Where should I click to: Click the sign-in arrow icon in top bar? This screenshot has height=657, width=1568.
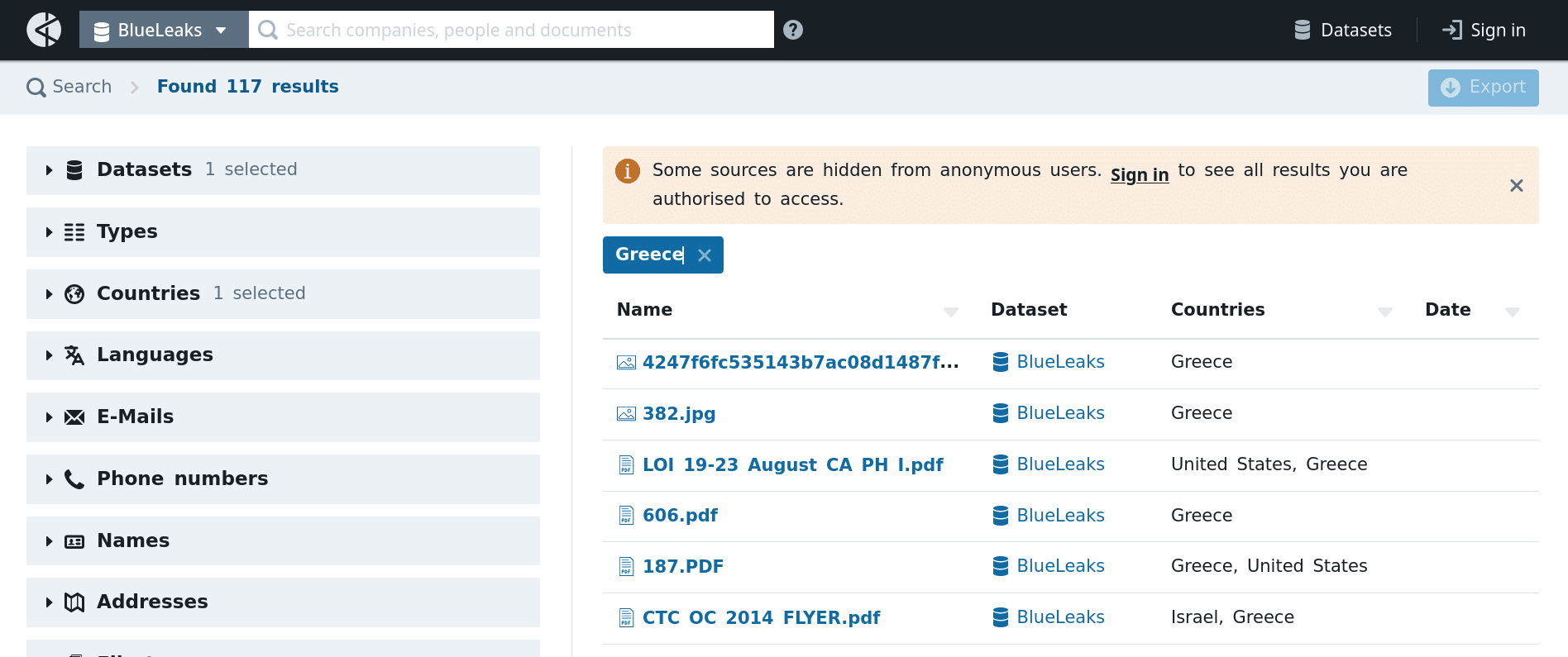point(1452,30)
